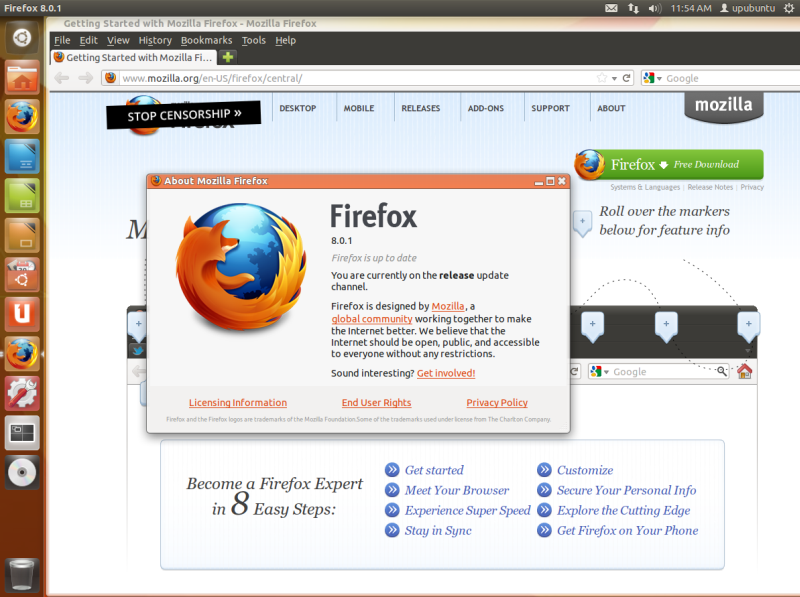This screenshot has height=597, width=800.
Task: Open Systems & Languages link
Action: (645, 187)
